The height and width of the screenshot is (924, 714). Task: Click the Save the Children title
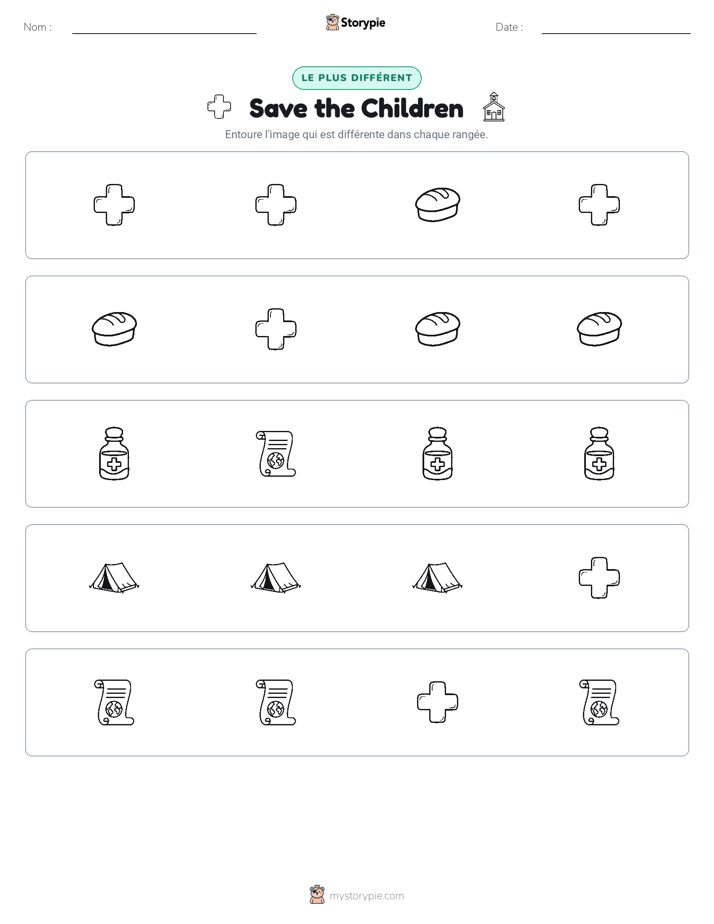(x=356, y=108)
